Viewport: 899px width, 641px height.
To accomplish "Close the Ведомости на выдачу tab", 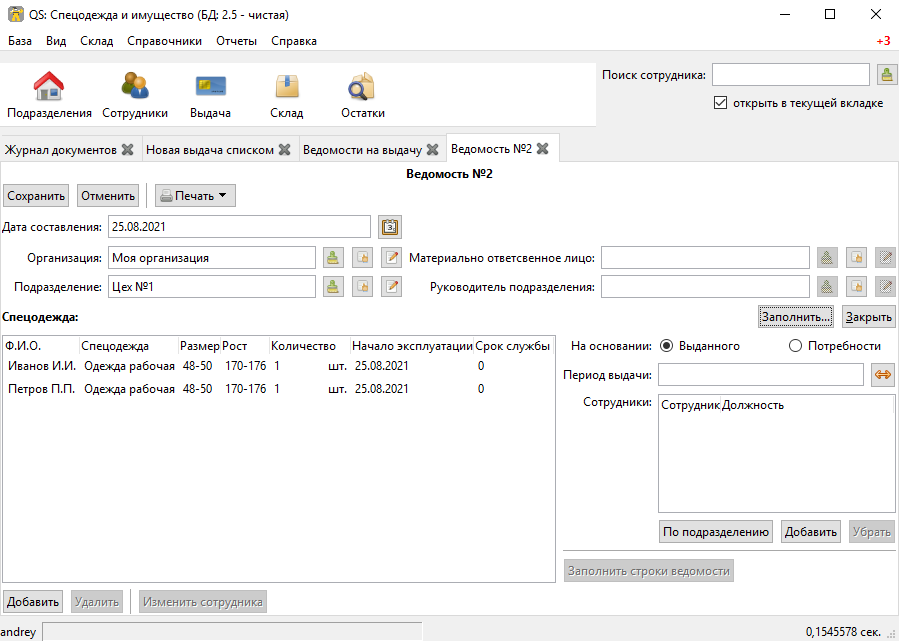I will coord(433,150).
